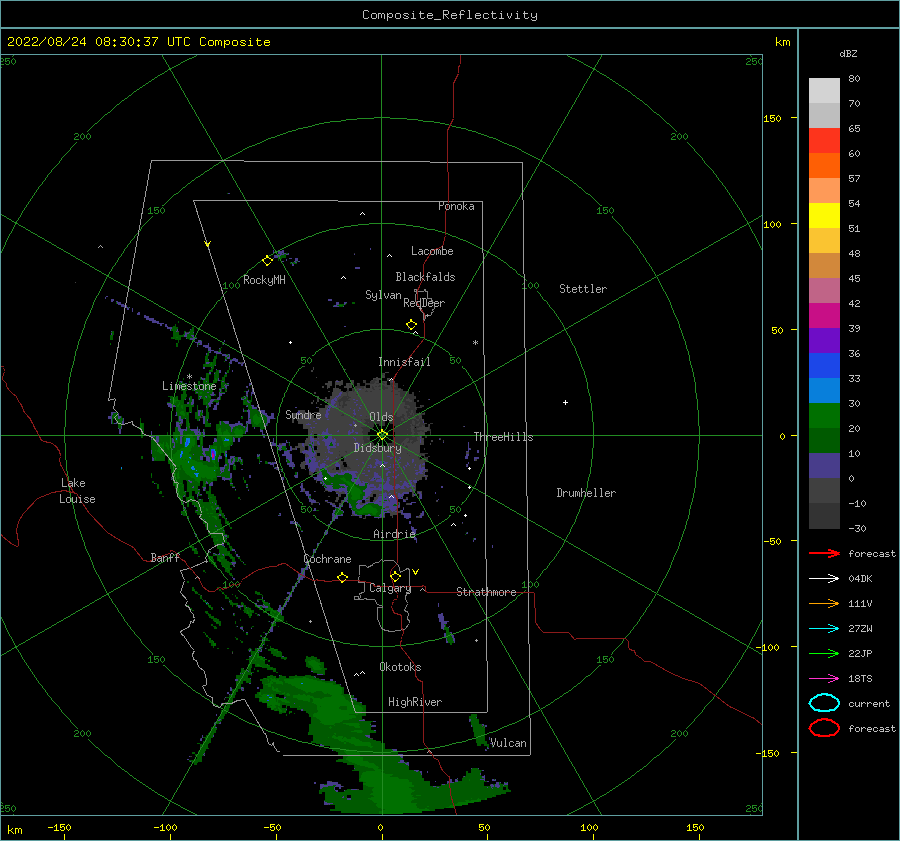Screen dimensions: 900x841
Task: Click the ThreeHills label
Action: click(503, 437)
